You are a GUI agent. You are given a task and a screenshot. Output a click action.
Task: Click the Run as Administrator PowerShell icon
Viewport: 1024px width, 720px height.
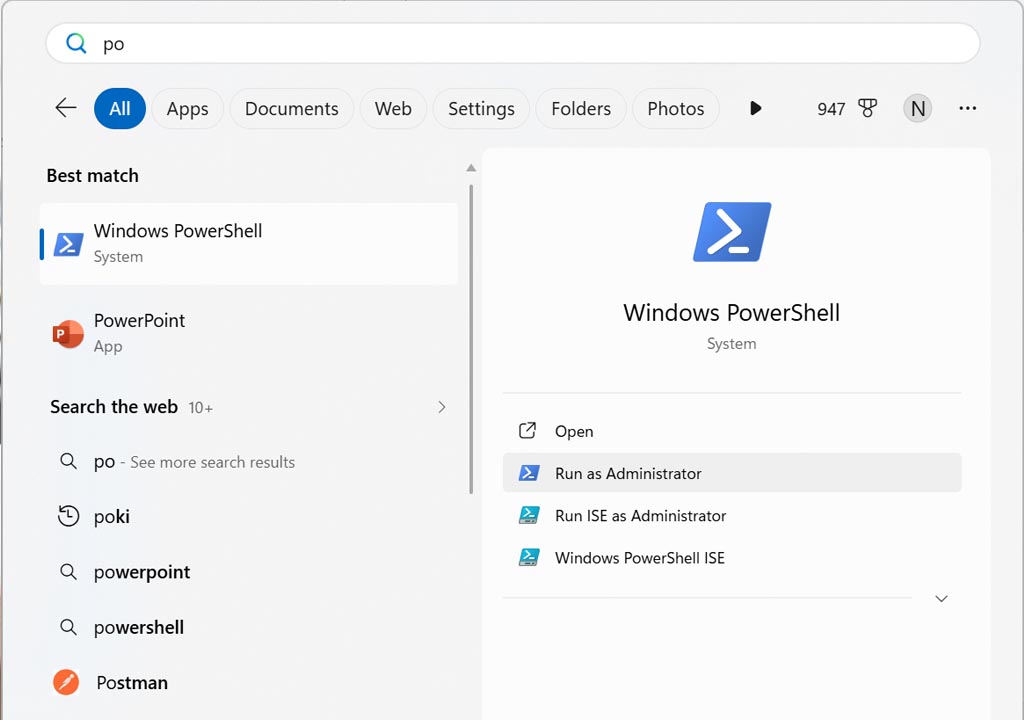pyautogui.click(x=528, y=473)
